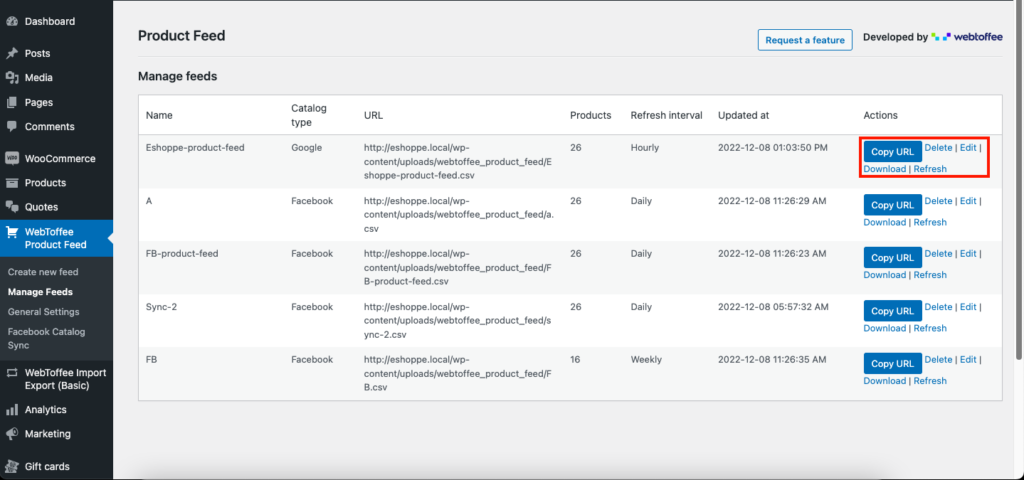Click the Comments bubble icon
This screenshot has height=480, width=1024.
[x=11, y=127]
